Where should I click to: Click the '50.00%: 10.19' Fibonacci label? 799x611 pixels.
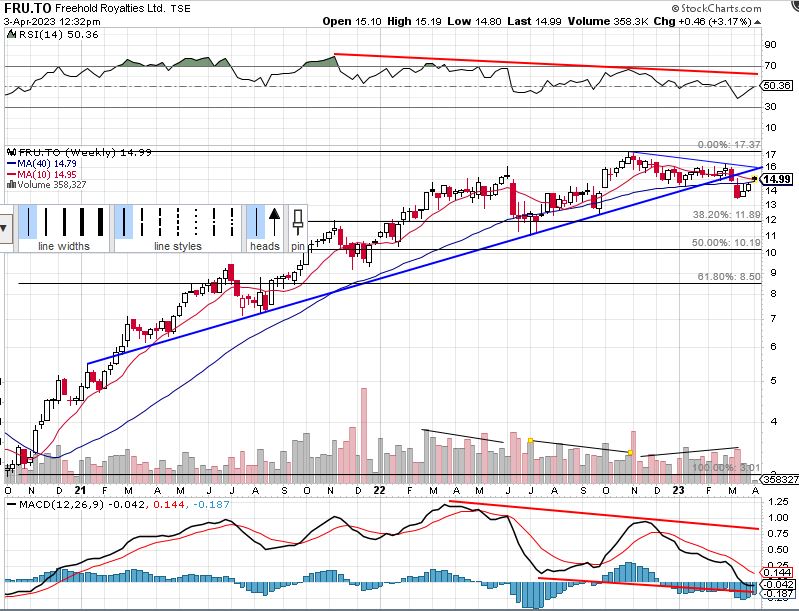coord(726,243)
